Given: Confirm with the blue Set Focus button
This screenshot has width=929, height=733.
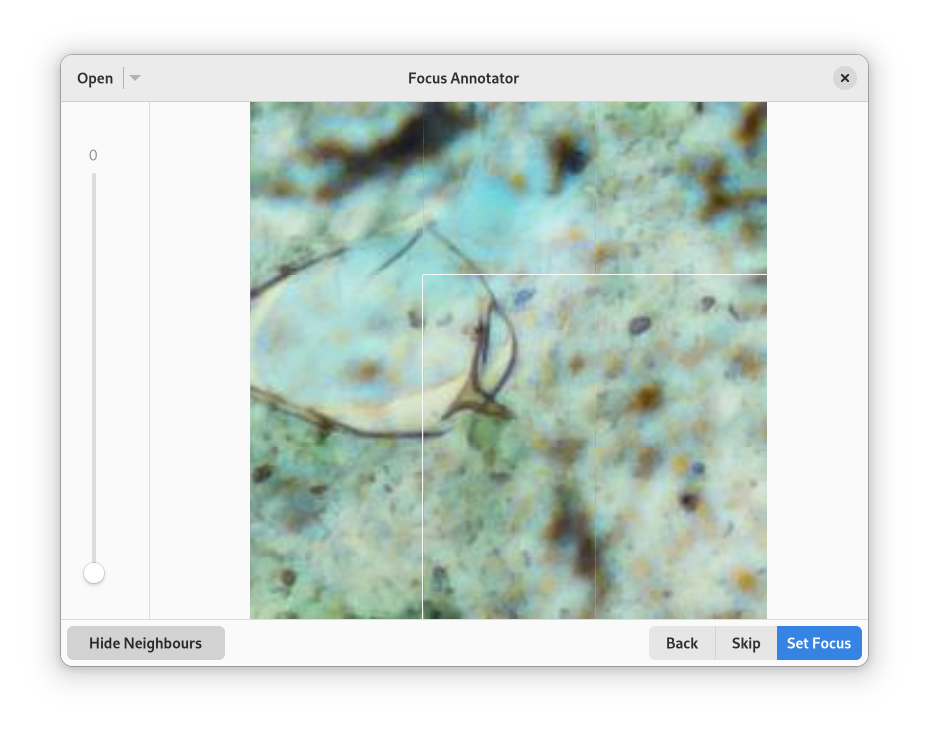Looking at the screenshot, I should (x=819, y=643).
